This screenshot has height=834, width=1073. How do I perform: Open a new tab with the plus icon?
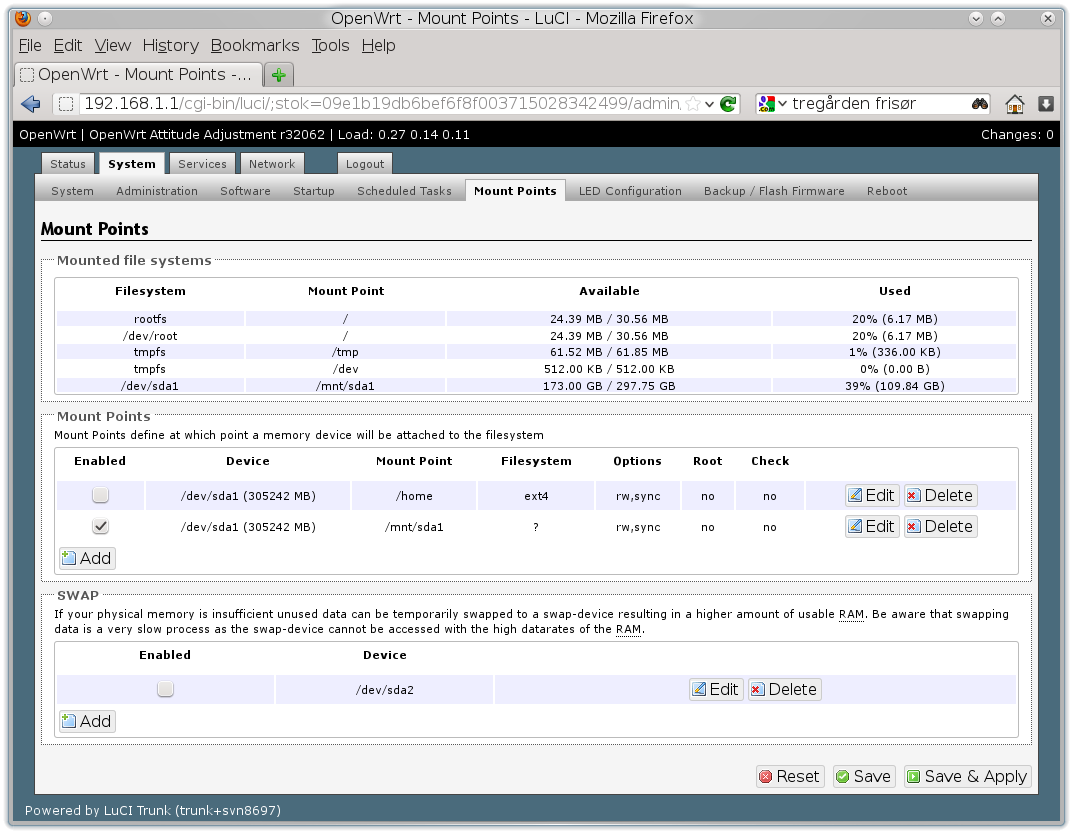[x=279, y=75]
